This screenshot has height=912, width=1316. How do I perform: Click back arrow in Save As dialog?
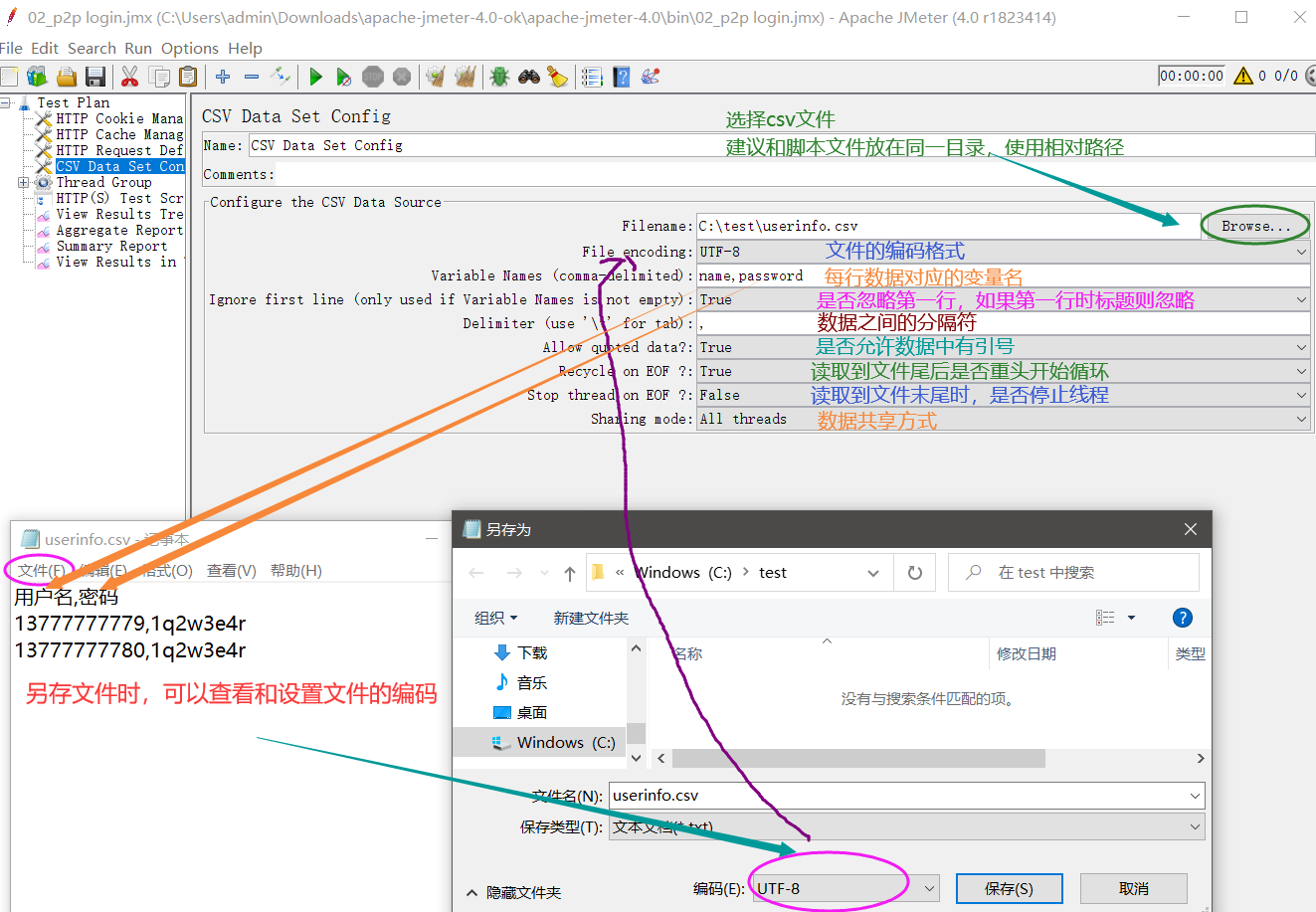click(x=476, y=573)
